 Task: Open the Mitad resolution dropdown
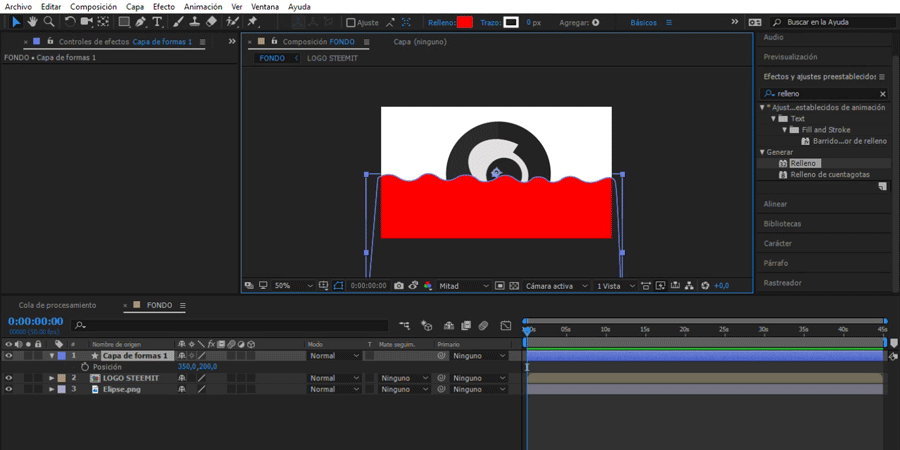pos(465,286)
